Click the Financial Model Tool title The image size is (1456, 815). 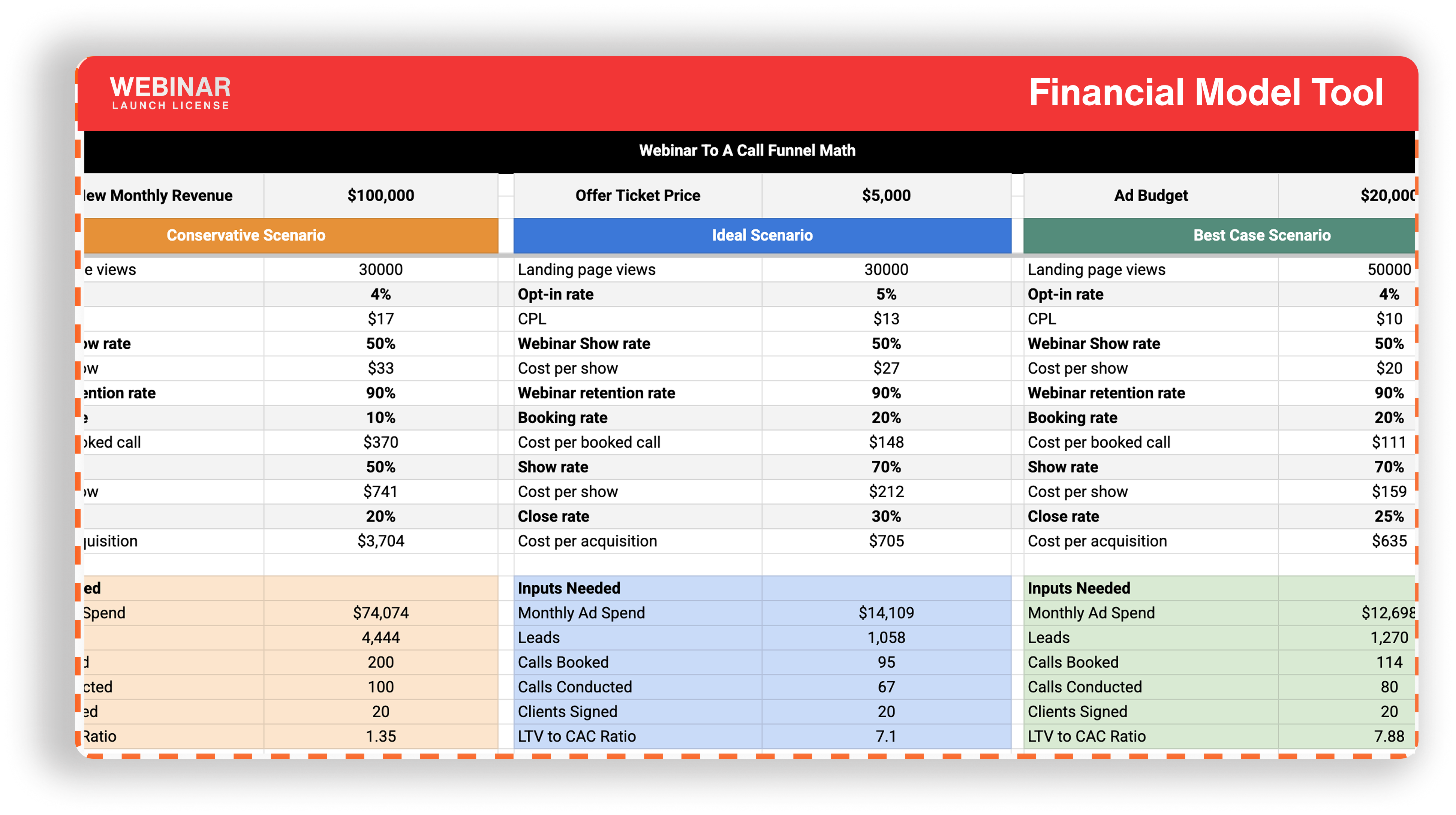click(1205, 93)
